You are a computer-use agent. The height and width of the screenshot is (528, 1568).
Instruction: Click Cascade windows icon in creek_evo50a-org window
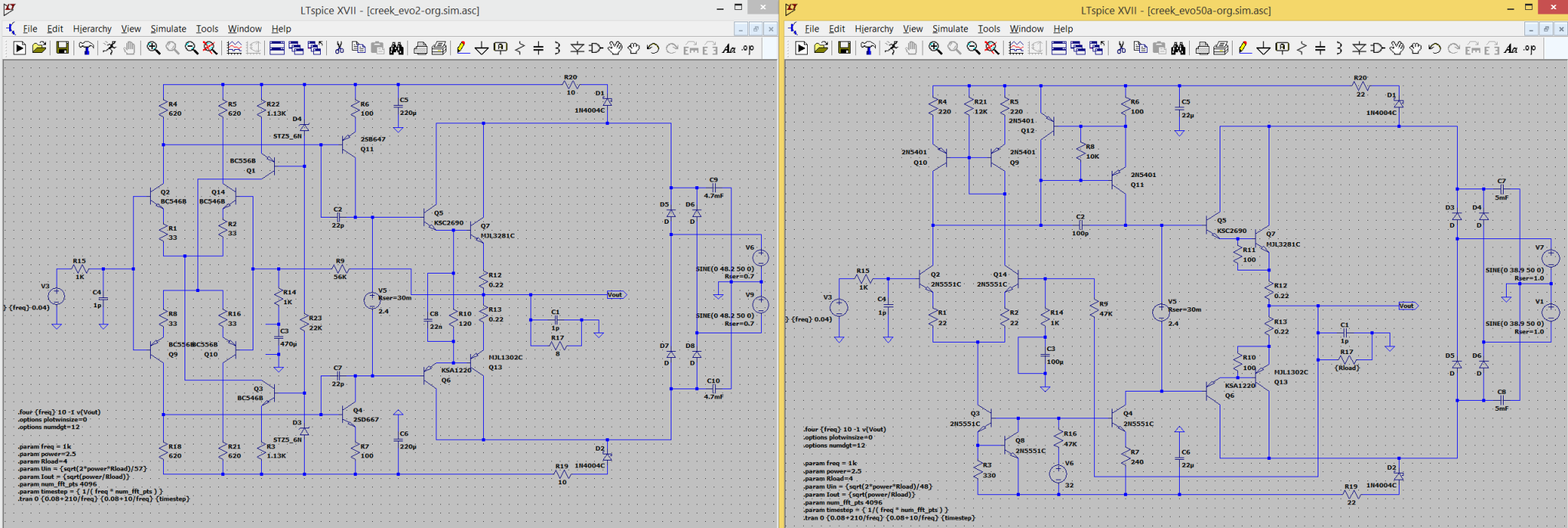(1078, 48)
